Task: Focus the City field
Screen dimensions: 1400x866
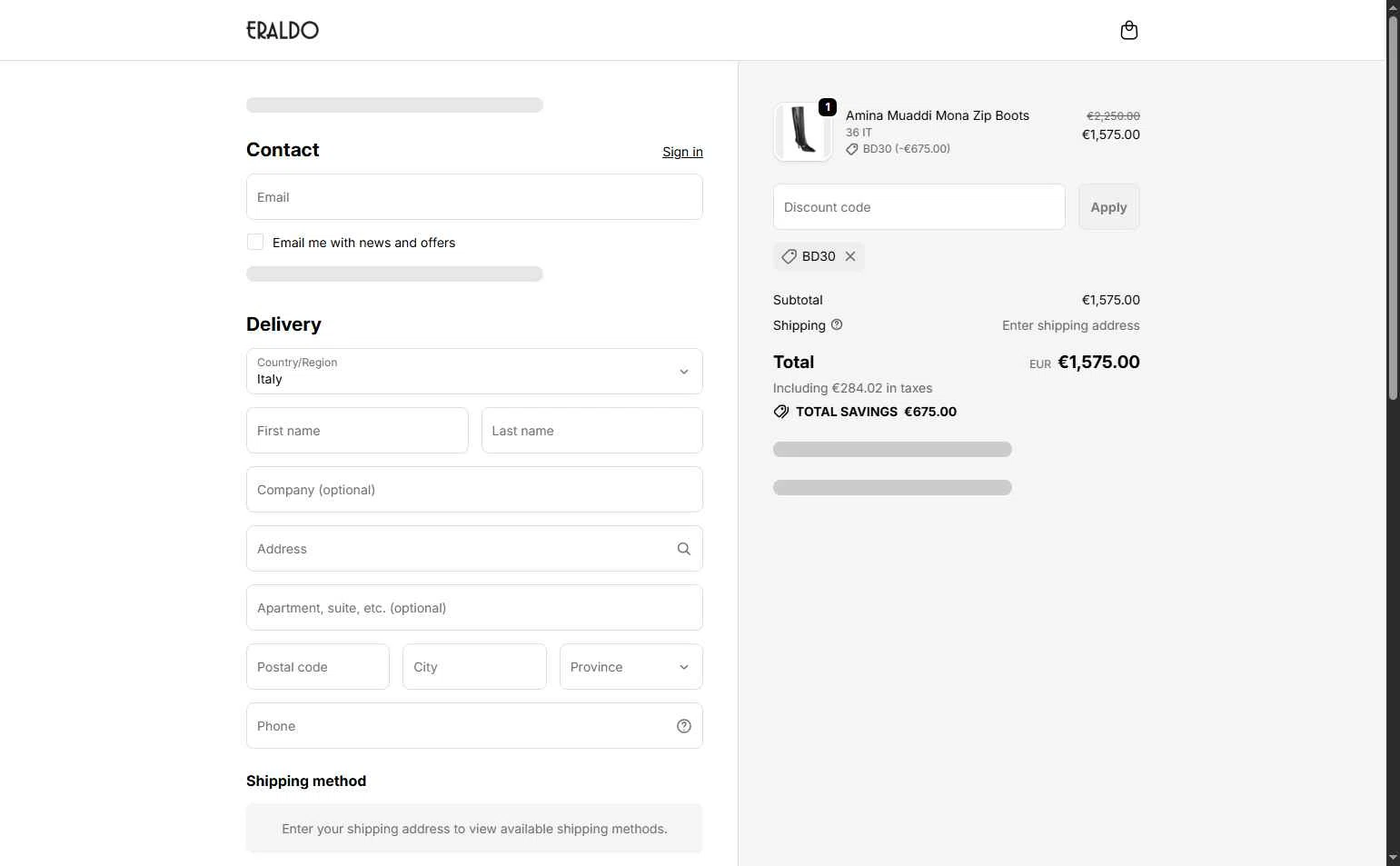Action: 474,667
